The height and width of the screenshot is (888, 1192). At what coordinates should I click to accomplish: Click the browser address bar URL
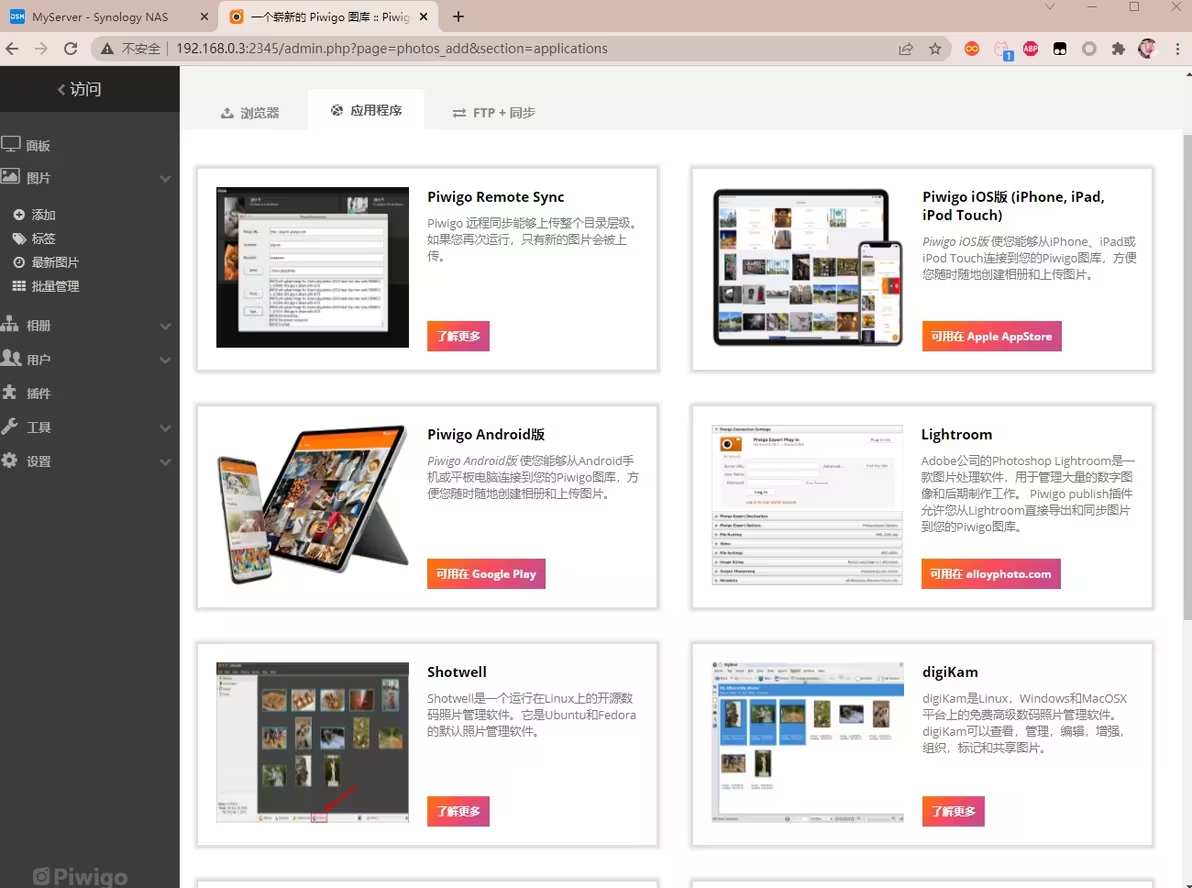coord(391,48)
